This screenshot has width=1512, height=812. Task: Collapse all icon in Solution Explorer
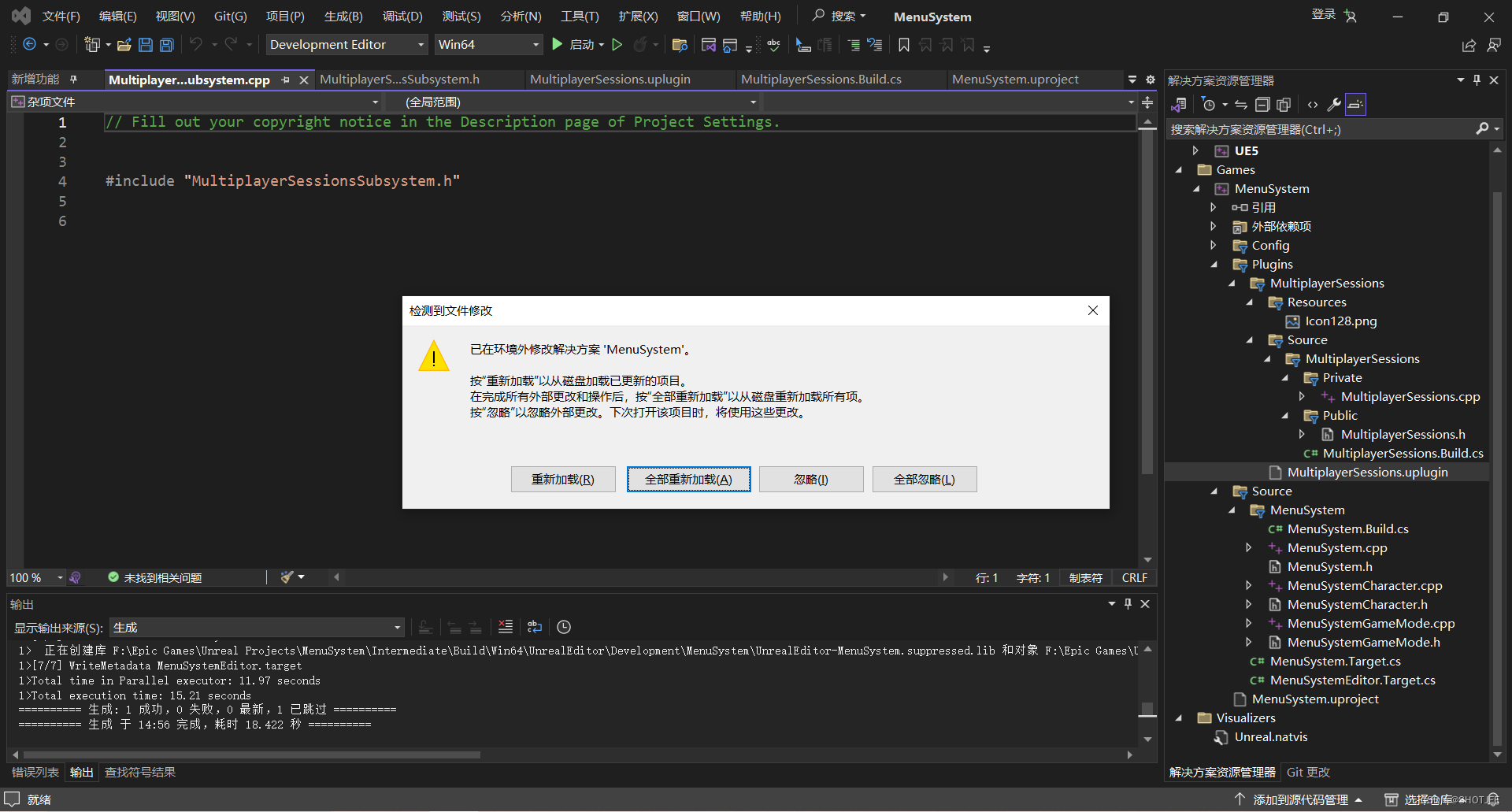pos(1262,105)
